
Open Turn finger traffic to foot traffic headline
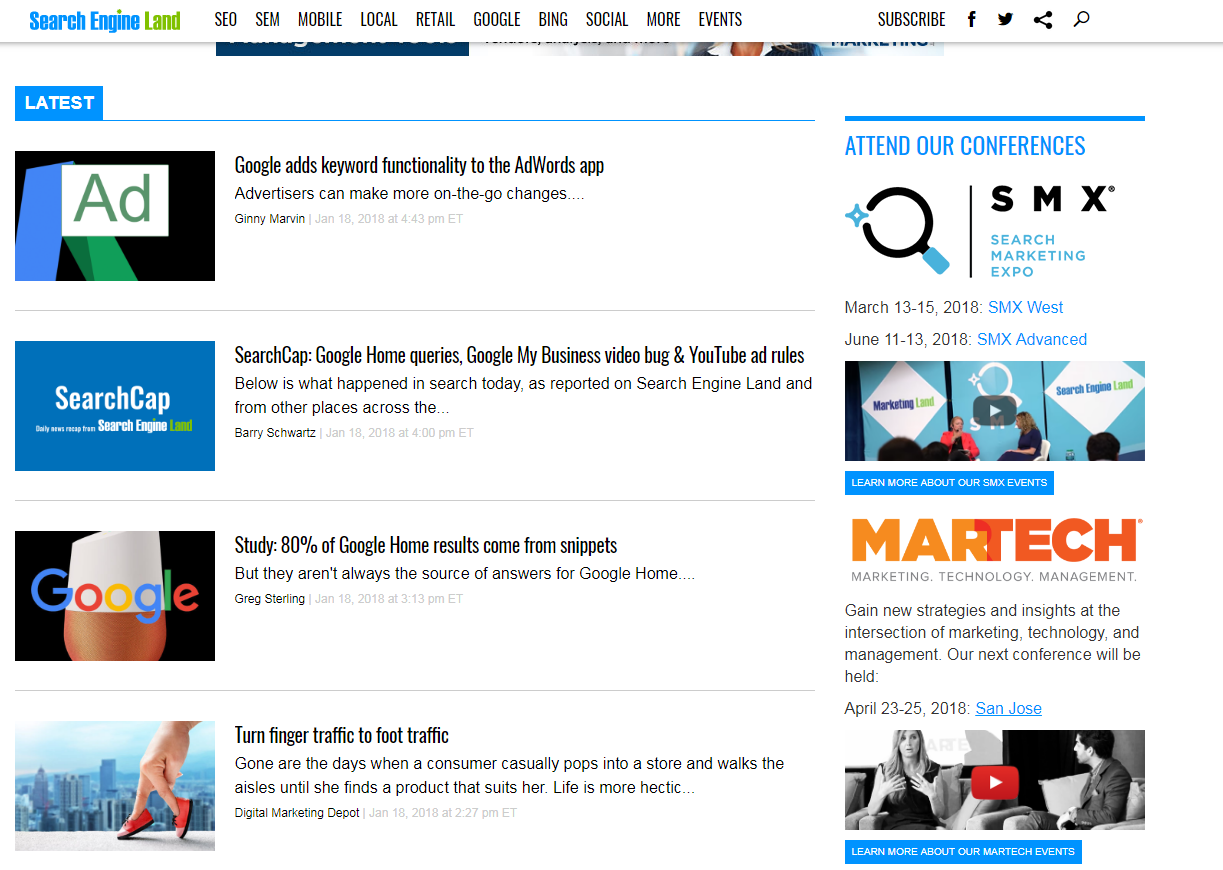[341, 735]
